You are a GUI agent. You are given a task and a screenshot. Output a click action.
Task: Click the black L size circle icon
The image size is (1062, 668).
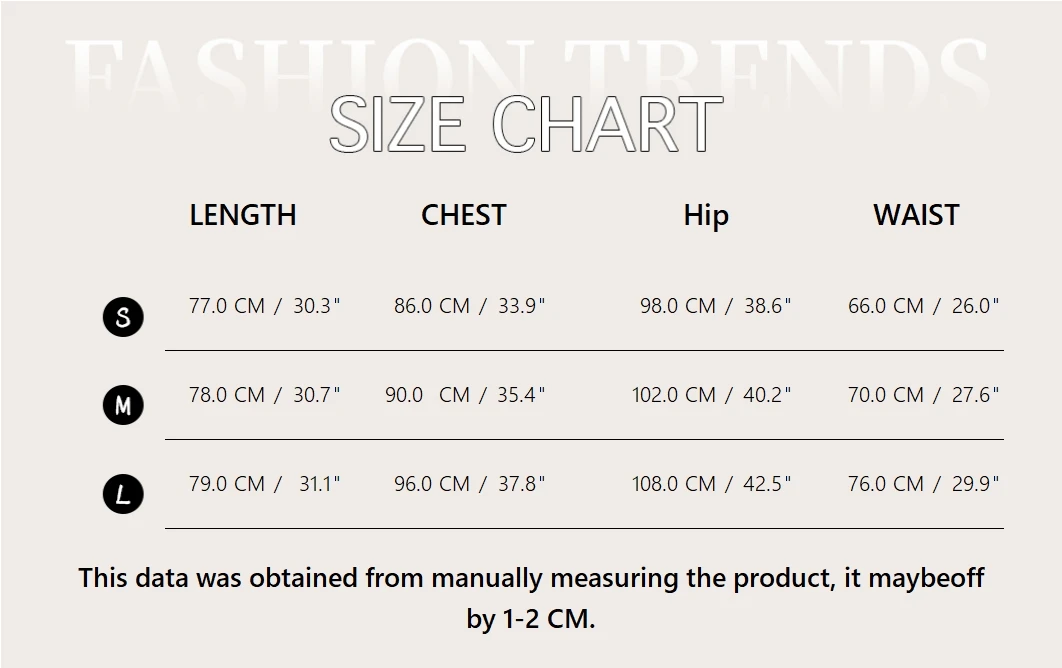click(x=123, y=494)
